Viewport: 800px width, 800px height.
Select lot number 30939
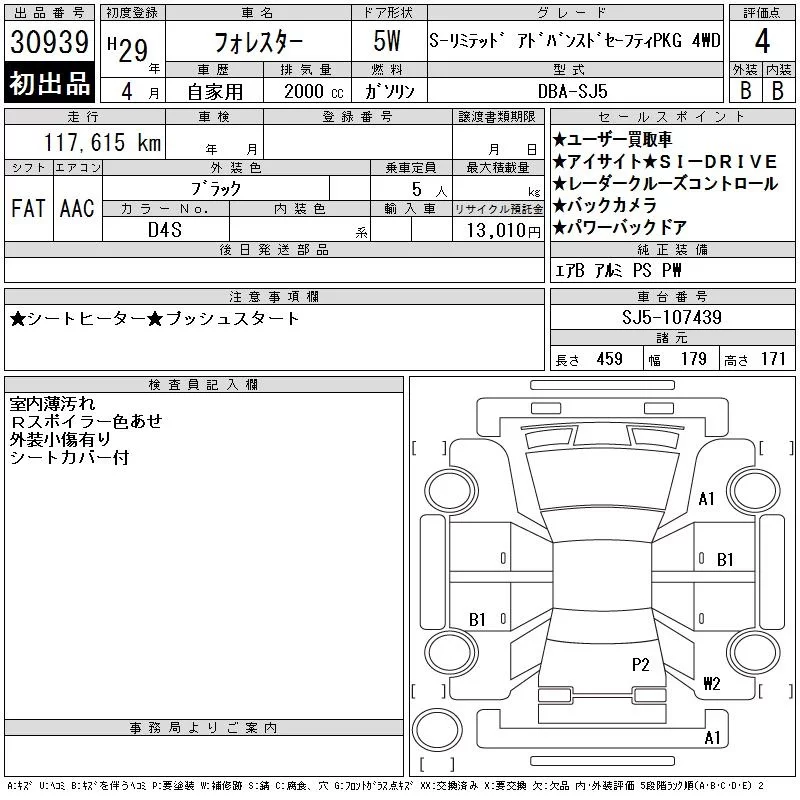[x=50, y=43]
